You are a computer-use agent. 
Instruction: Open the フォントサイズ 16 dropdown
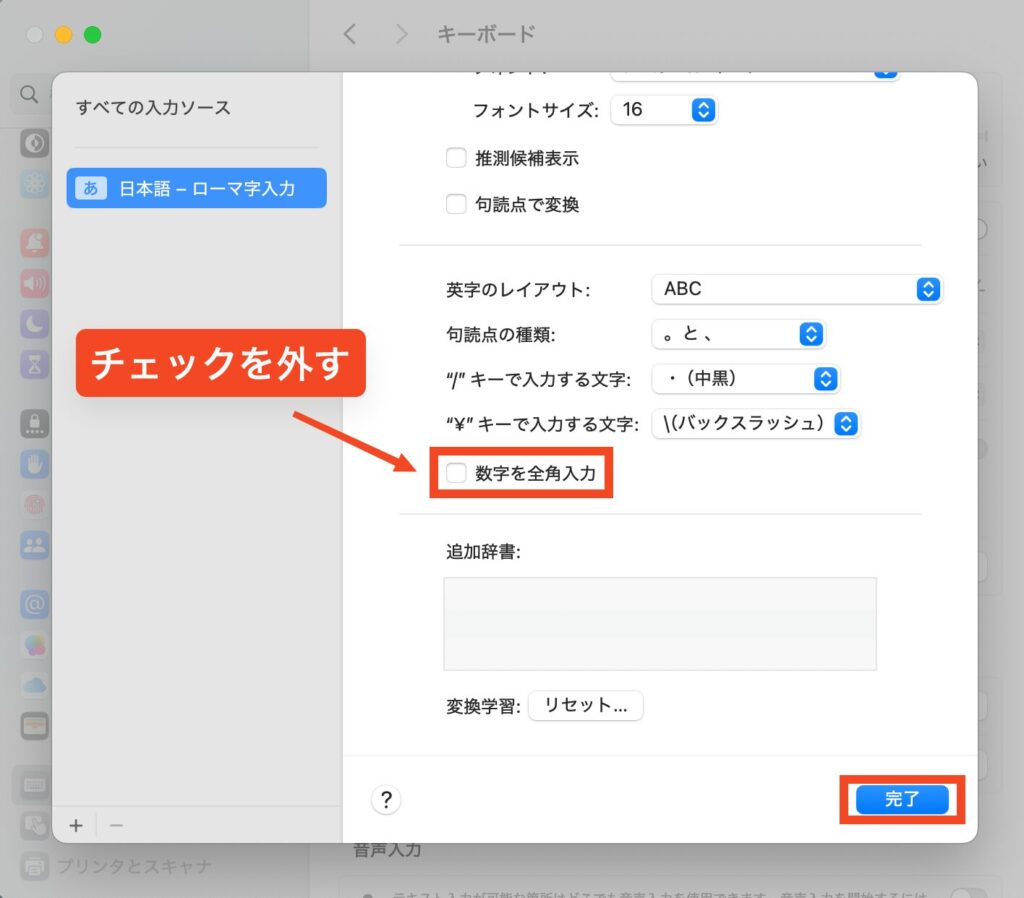(664, 109)
